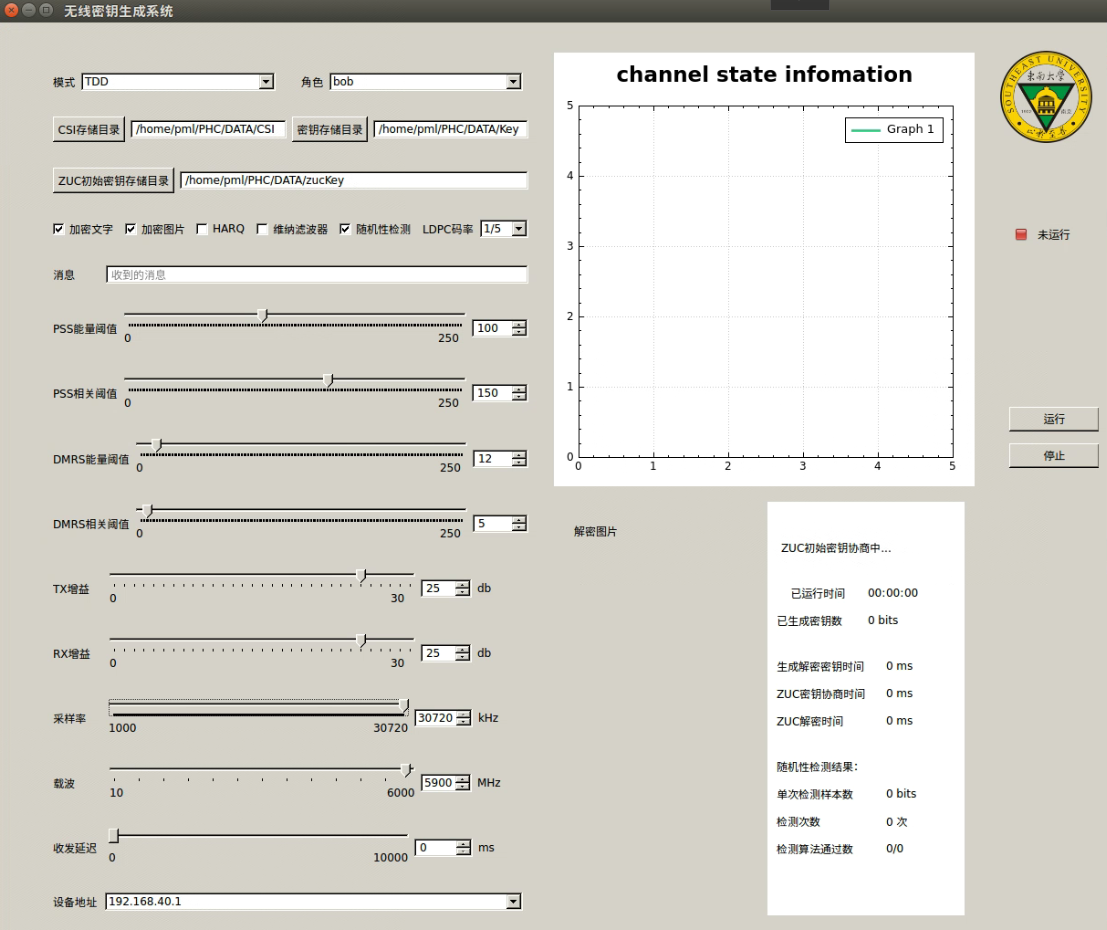
Task: Click the 收发延迟 slider handle
Action: (x=114, y=835)
